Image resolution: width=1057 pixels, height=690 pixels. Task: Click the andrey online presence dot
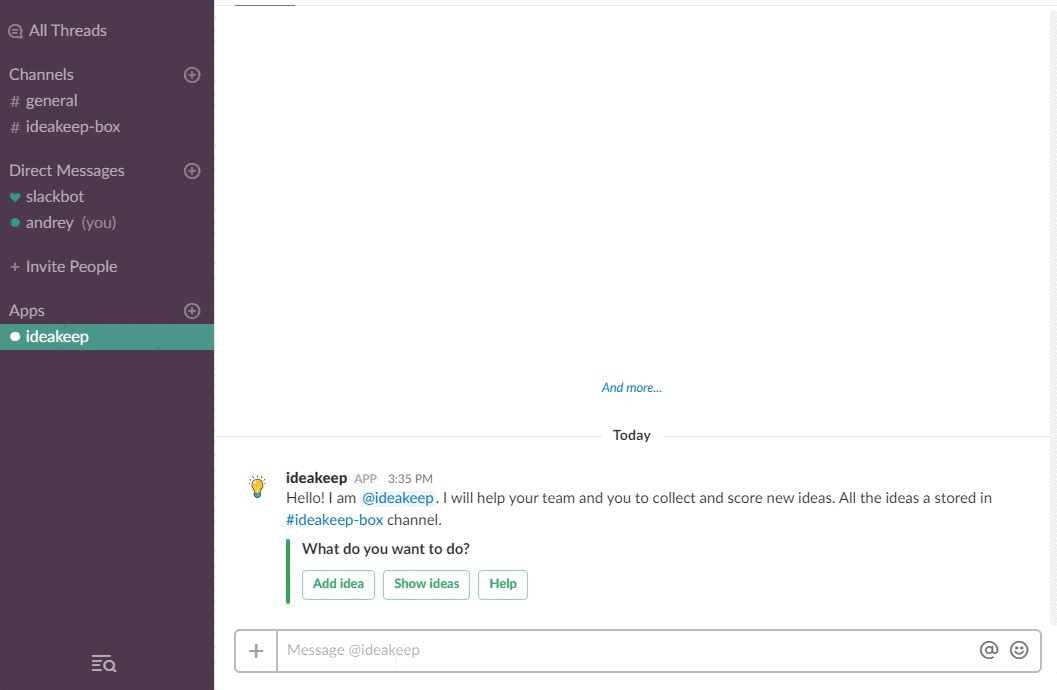coord(15,223)
